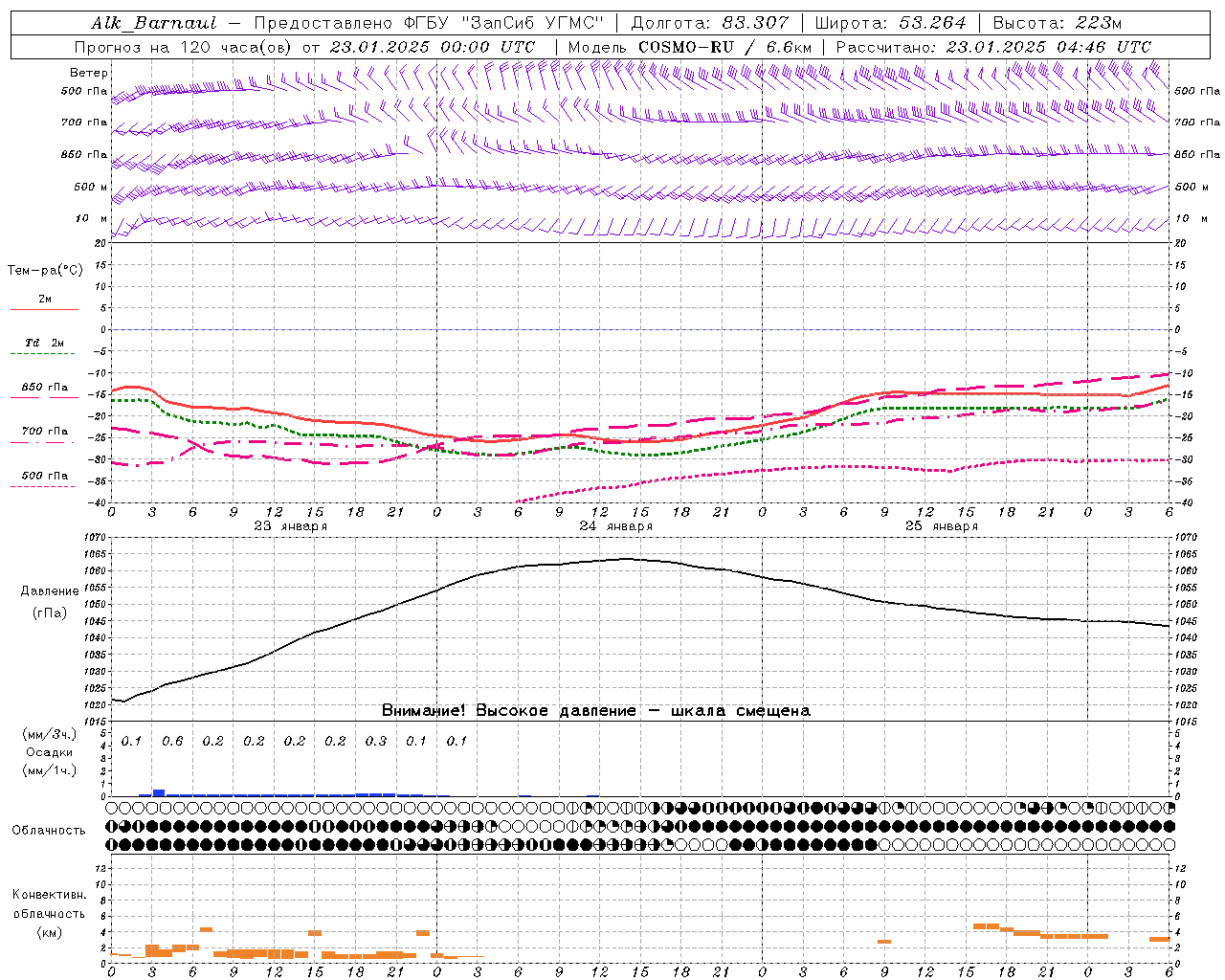Click the 'Давление' pressure panel label
The image size is (1225, 980).
[x=50, y=591]
